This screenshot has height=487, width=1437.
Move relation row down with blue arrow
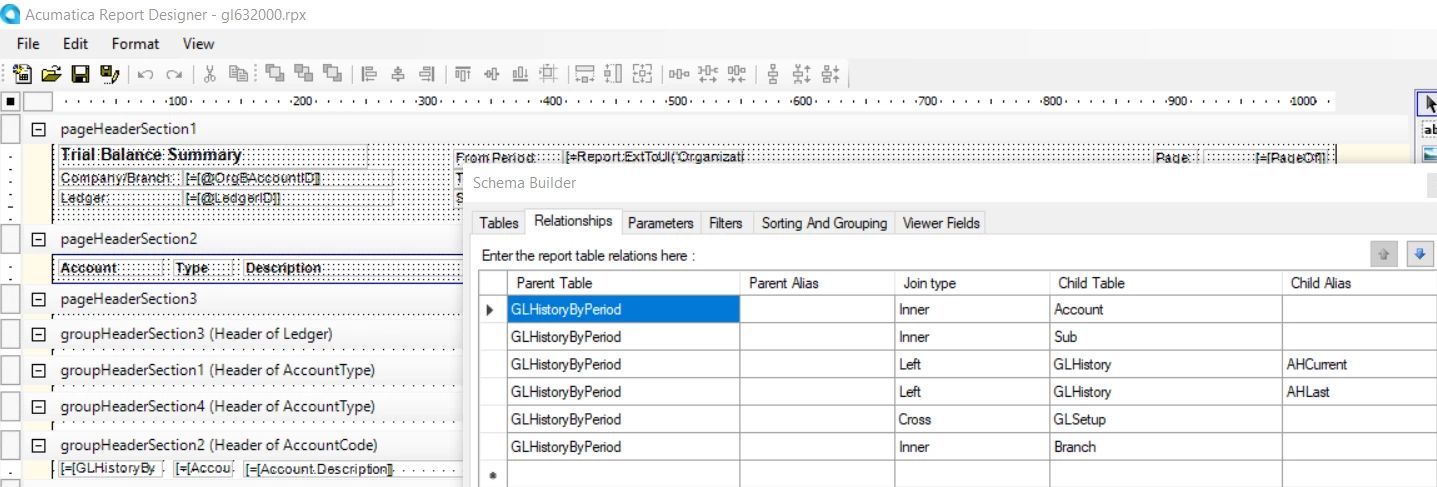click(1420, 254)
